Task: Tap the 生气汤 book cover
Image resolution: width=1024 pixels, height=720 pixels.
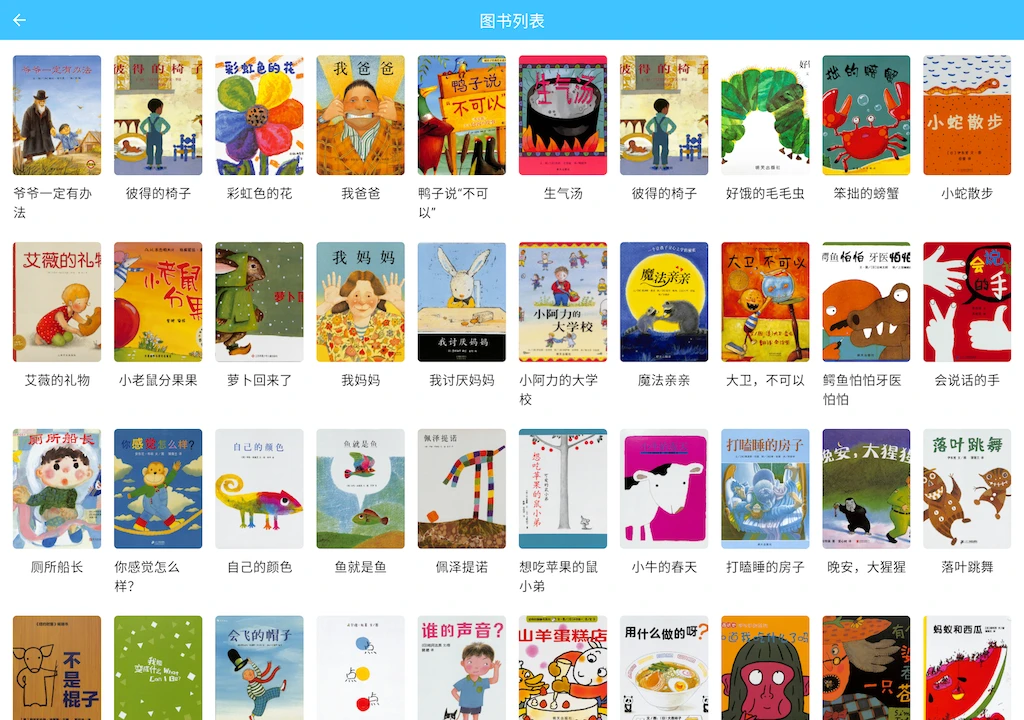Action: pyautogui.click(x=563, y=115)
